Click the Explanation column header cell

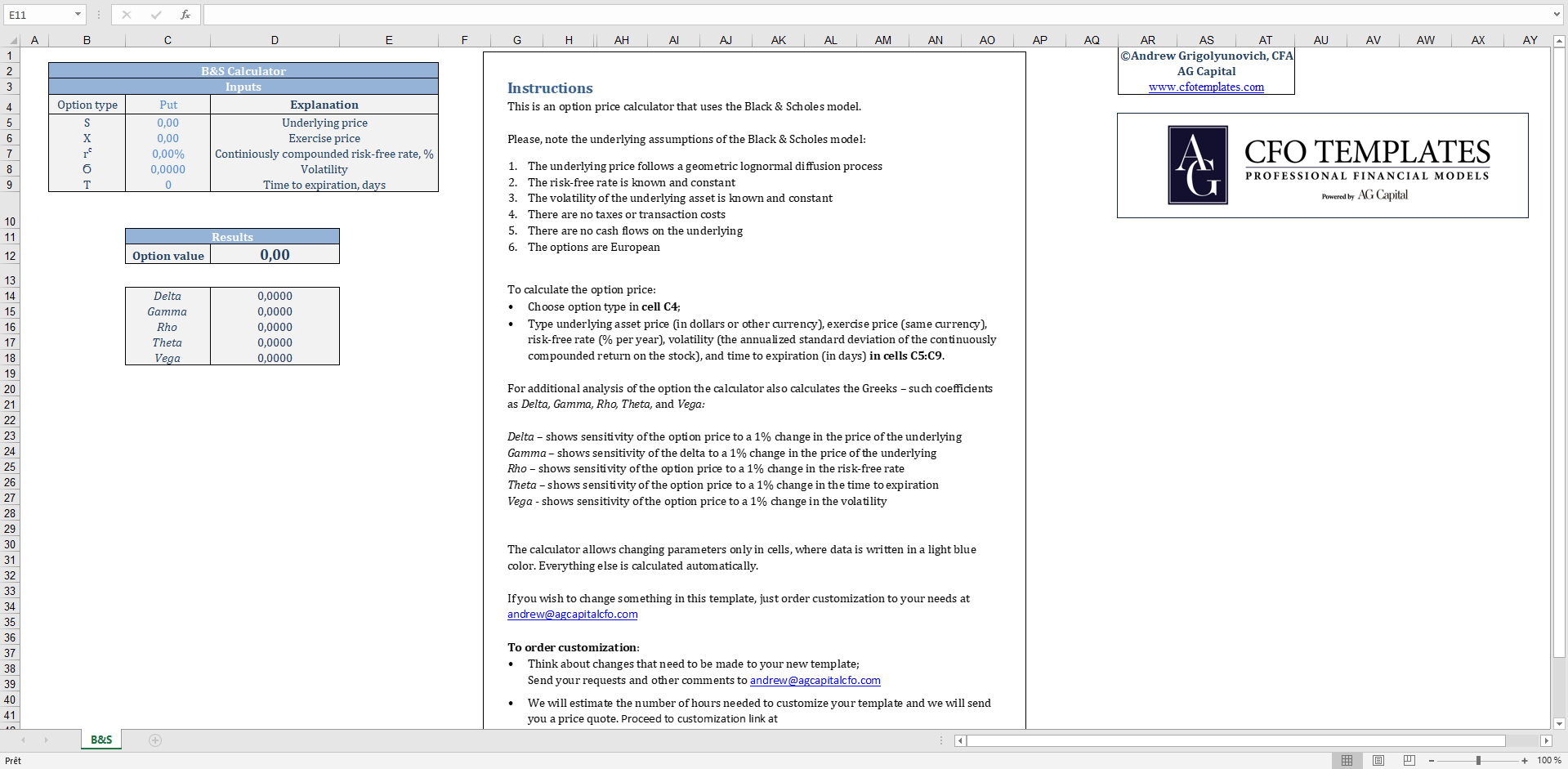324,105
